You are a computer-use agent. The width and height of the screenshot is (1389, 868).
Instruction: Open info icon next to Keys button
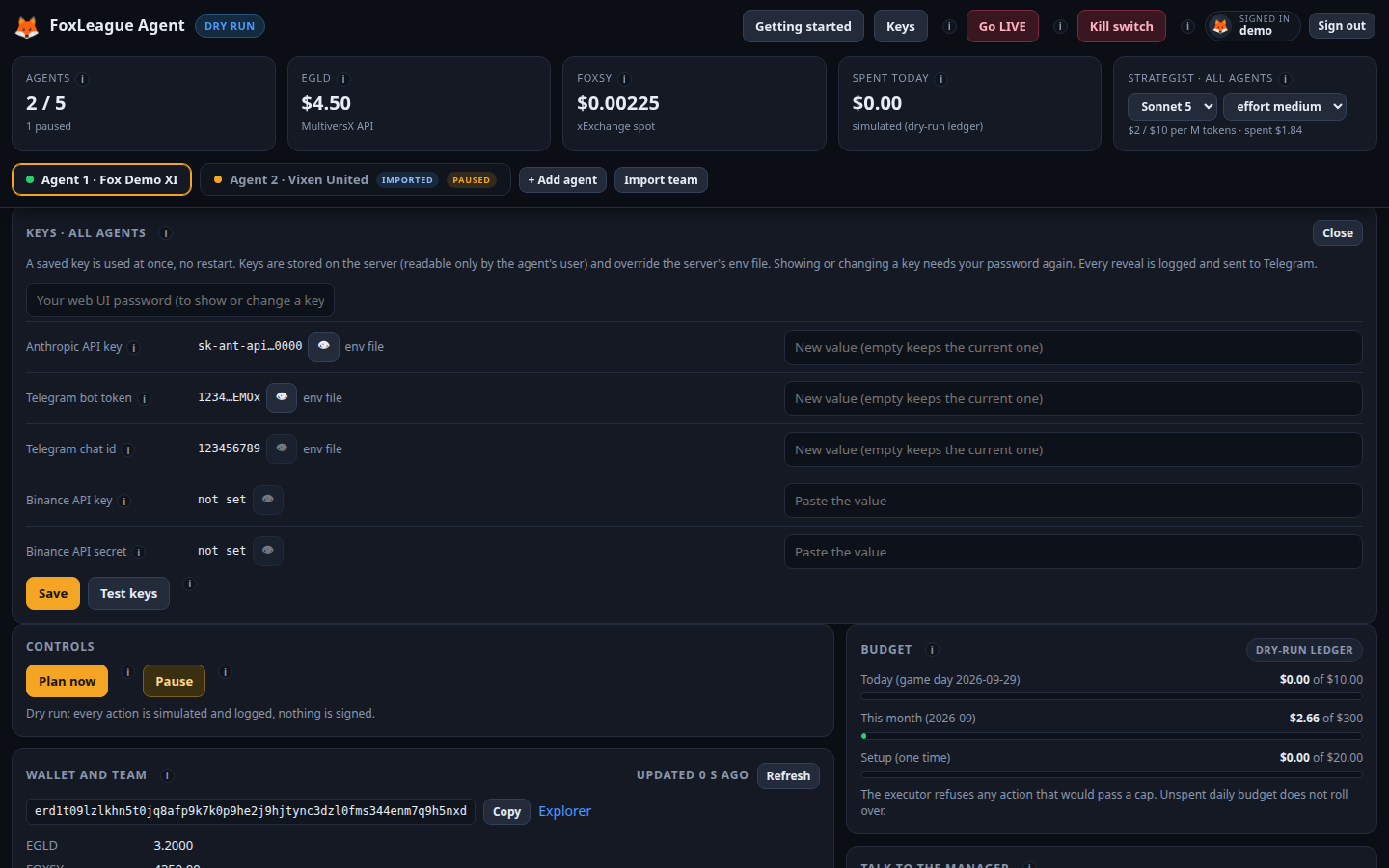(x=949, y=27)
